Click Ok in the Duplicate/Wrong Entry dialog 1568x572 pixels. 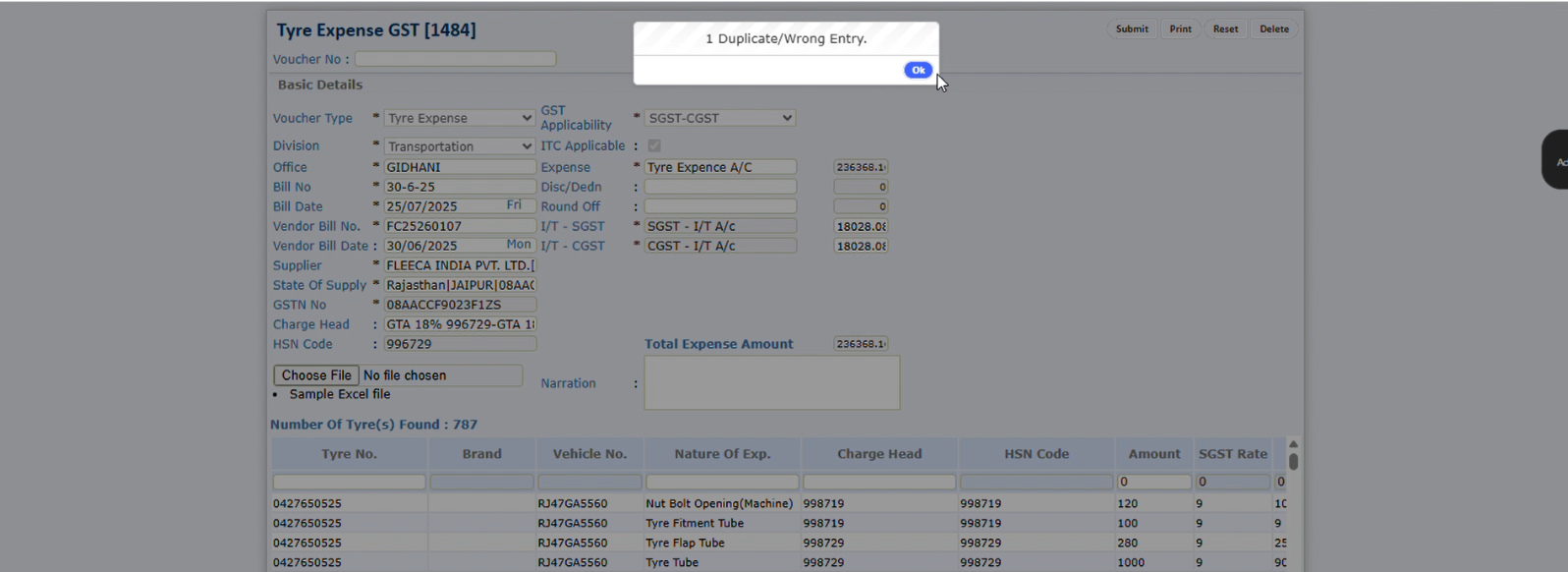click(918, 70)
